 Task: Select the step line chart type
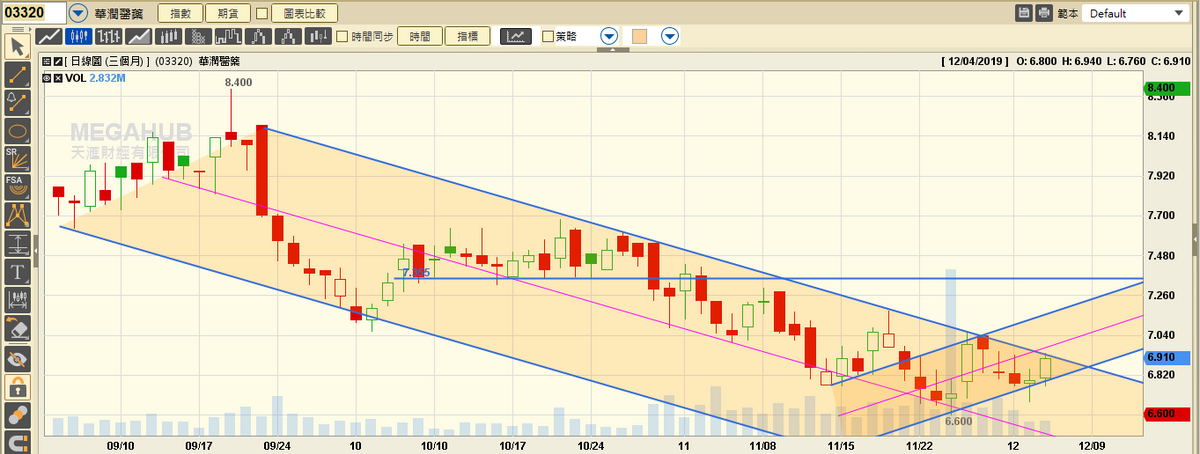pos(229,36)
